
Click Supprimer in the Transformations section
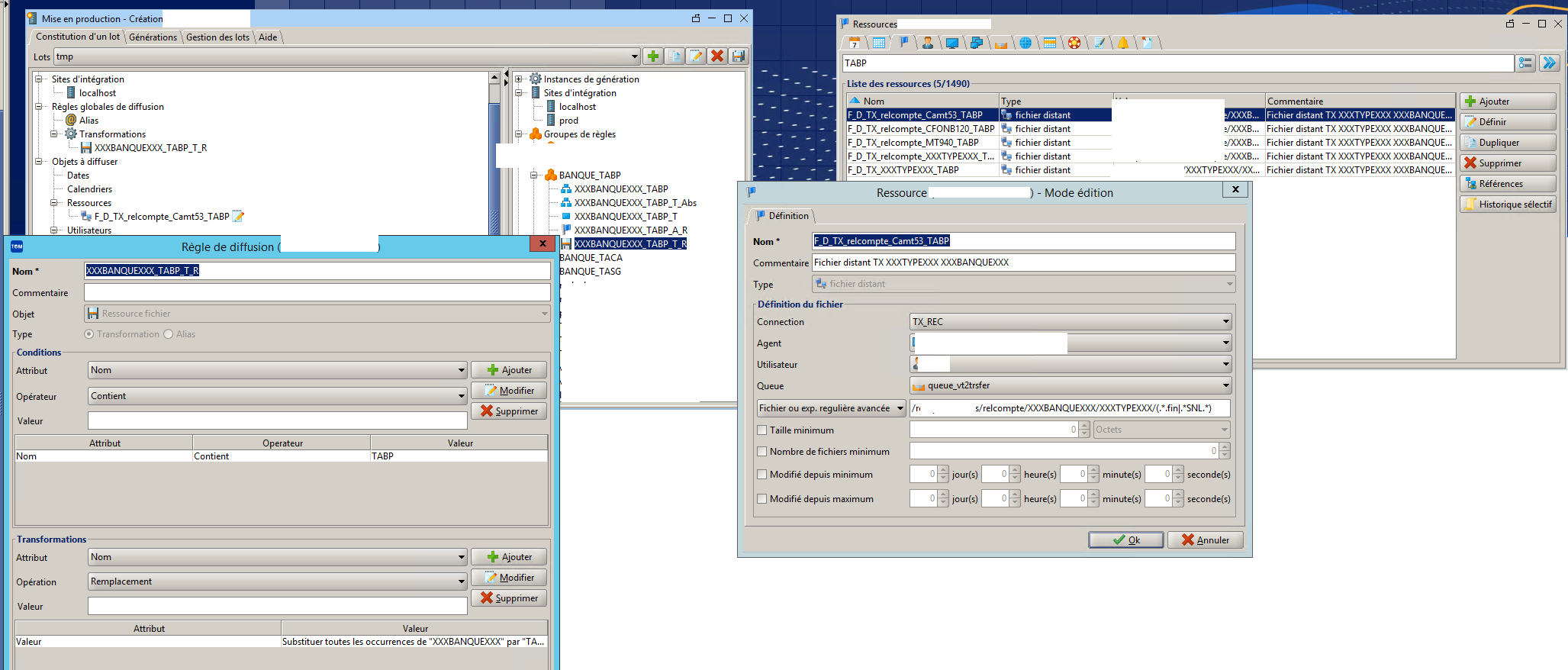pyautogui.click(x=509, y=598)
